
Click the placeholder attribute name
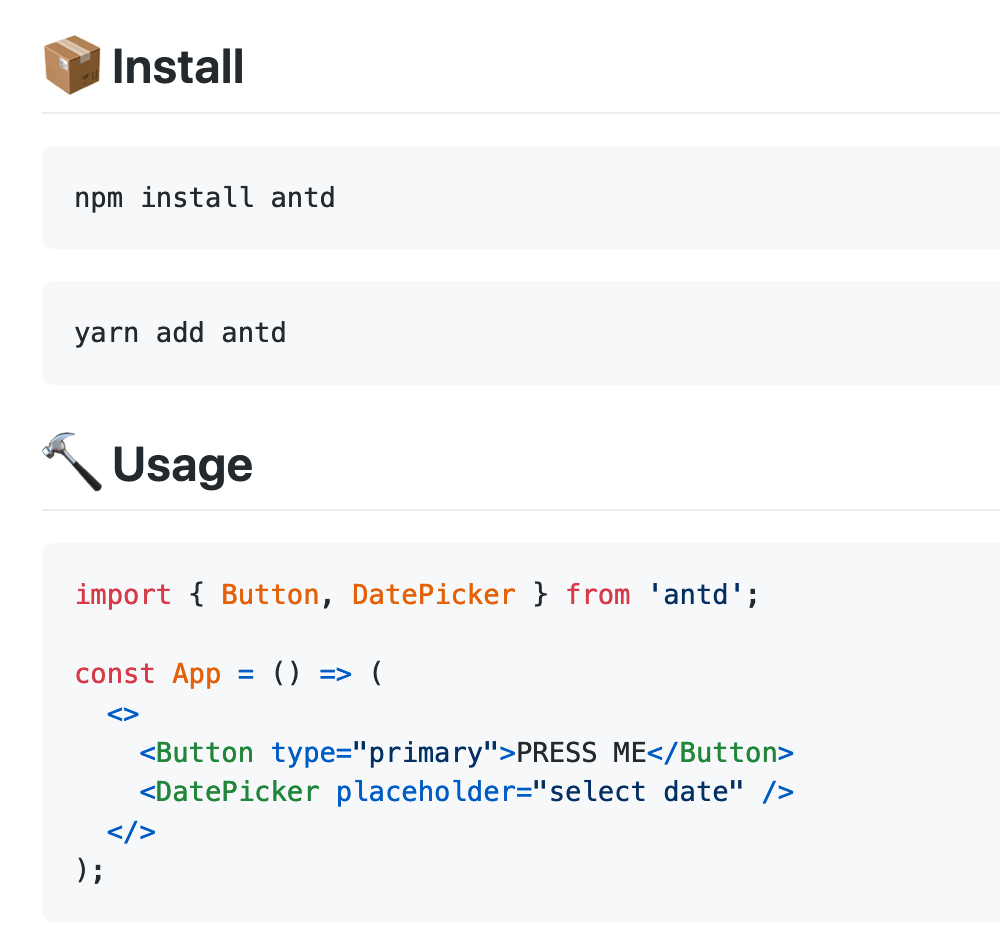tap(425, 792)
